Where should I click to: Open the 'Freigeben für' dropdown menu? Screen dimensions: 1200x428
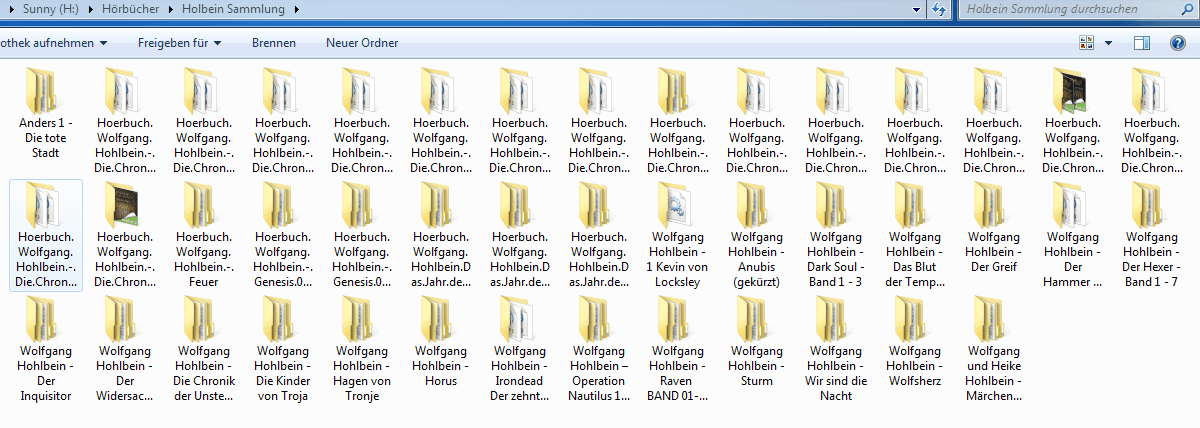179,43
